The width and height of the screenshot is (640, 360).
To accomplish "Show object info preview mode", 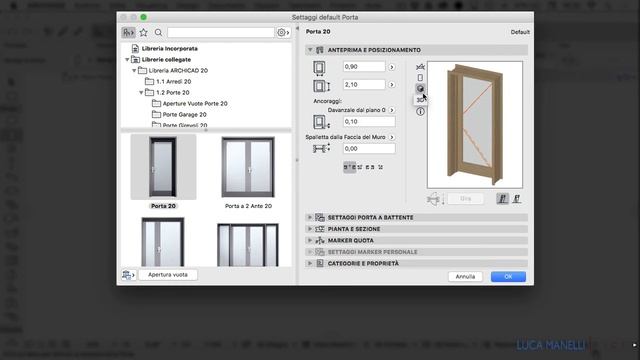I will point(420,111).
